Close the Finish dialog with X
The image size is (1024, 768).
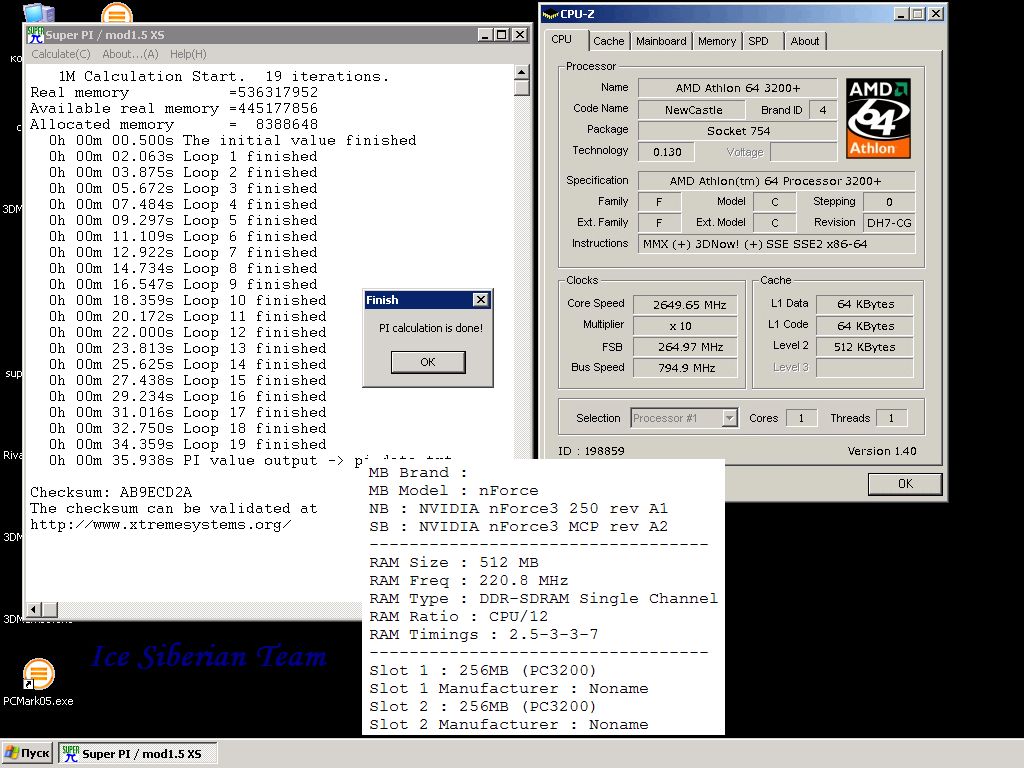481,300
